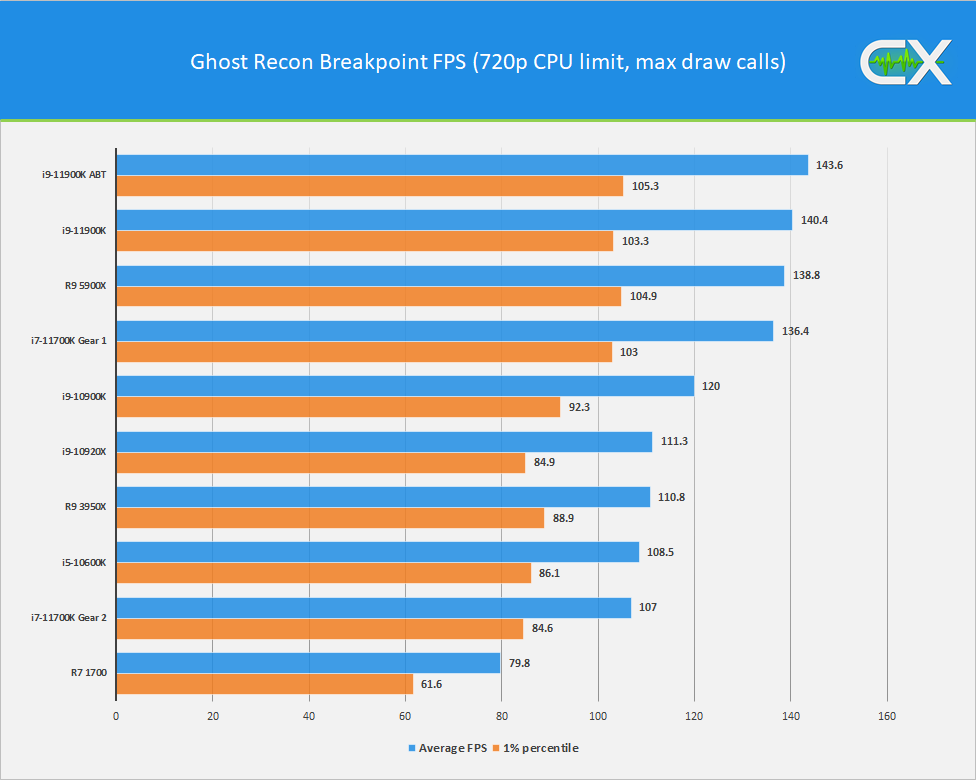The width and height of the screenshot is (976, 780).
Task: Select the '84.6' value label
Action: pos(542,628)
